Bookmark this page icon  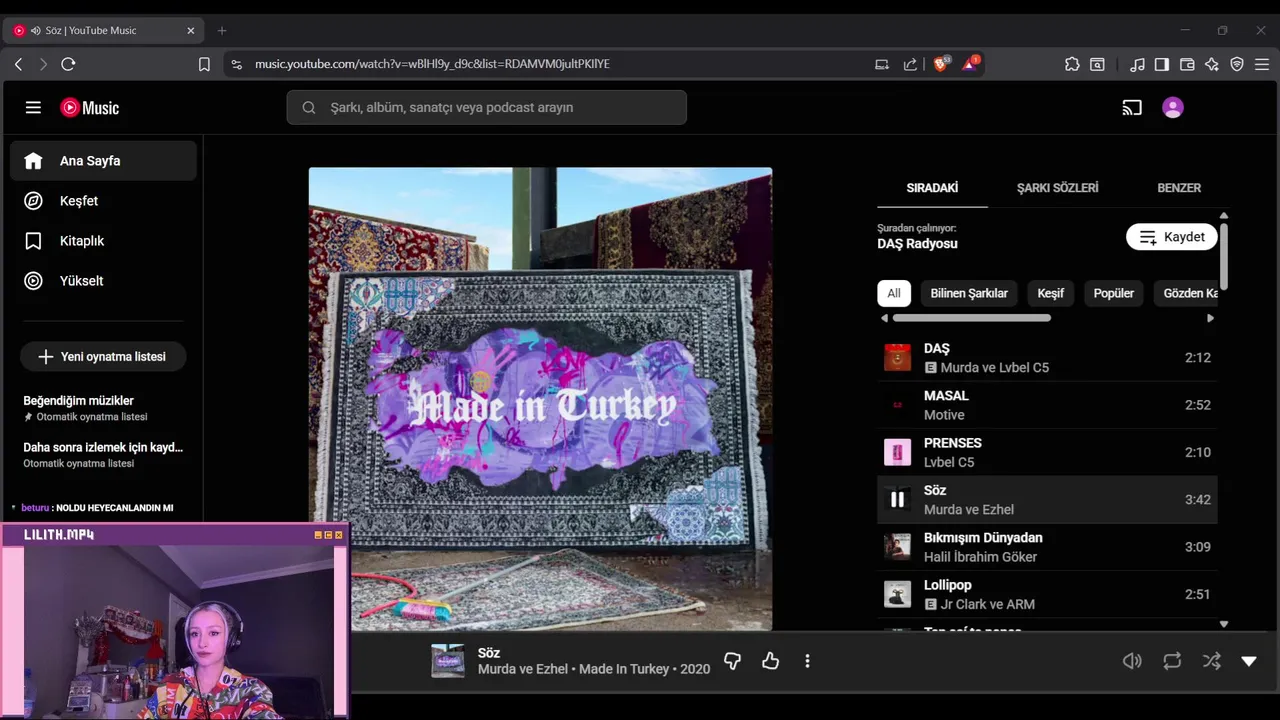[204, 64]
